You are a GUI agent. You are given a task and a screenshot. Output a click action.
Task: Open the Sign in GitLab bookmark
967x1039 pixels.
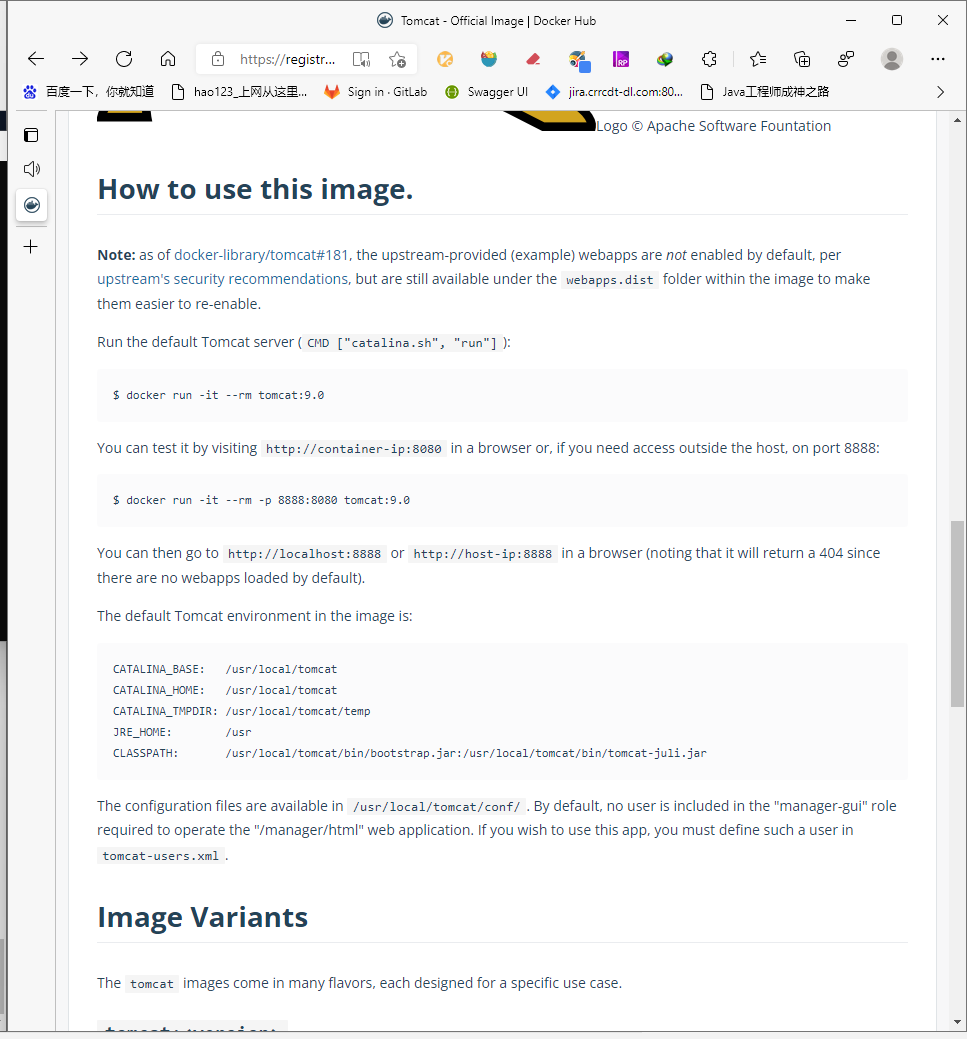click(x=376, y=92)
